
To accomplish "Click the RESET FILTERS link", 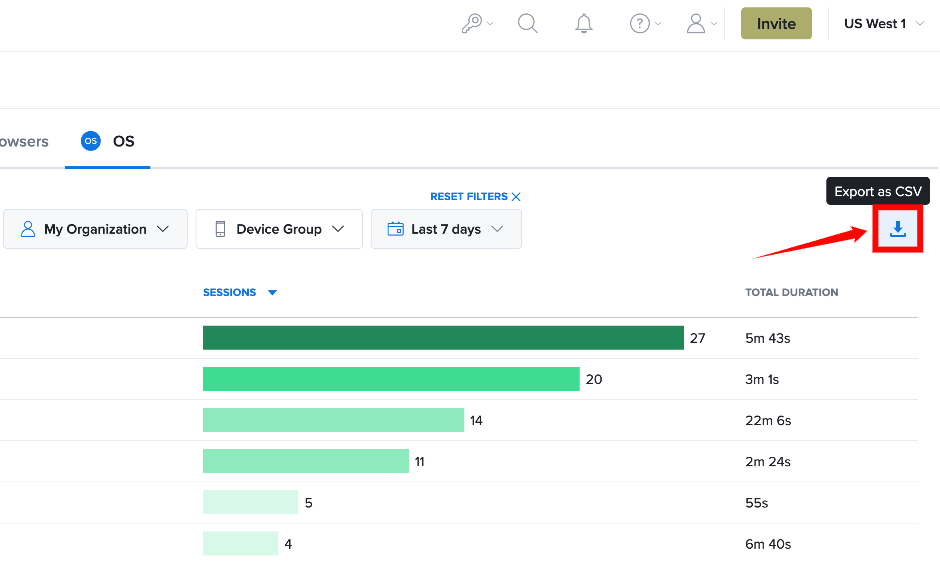I will 469,197.
